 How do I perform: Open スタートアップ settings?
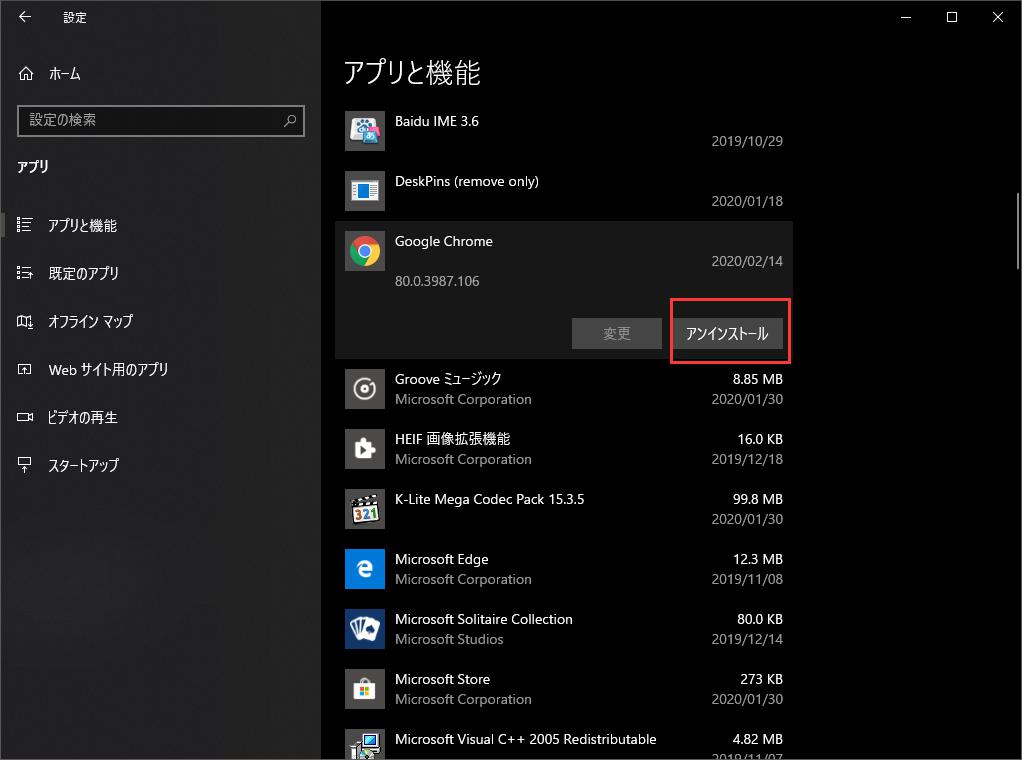coord(83,465)
